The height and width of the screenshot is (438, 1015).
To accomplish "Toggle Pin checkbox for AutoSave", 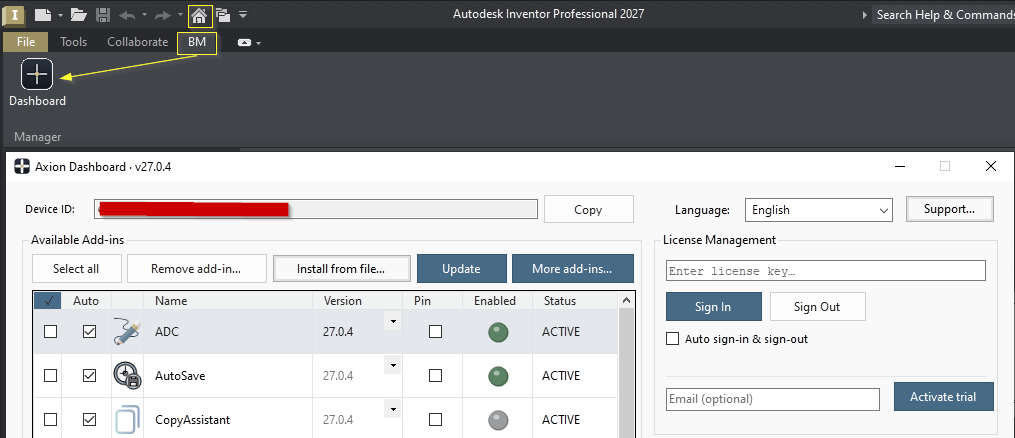I will tap(436, 375).
